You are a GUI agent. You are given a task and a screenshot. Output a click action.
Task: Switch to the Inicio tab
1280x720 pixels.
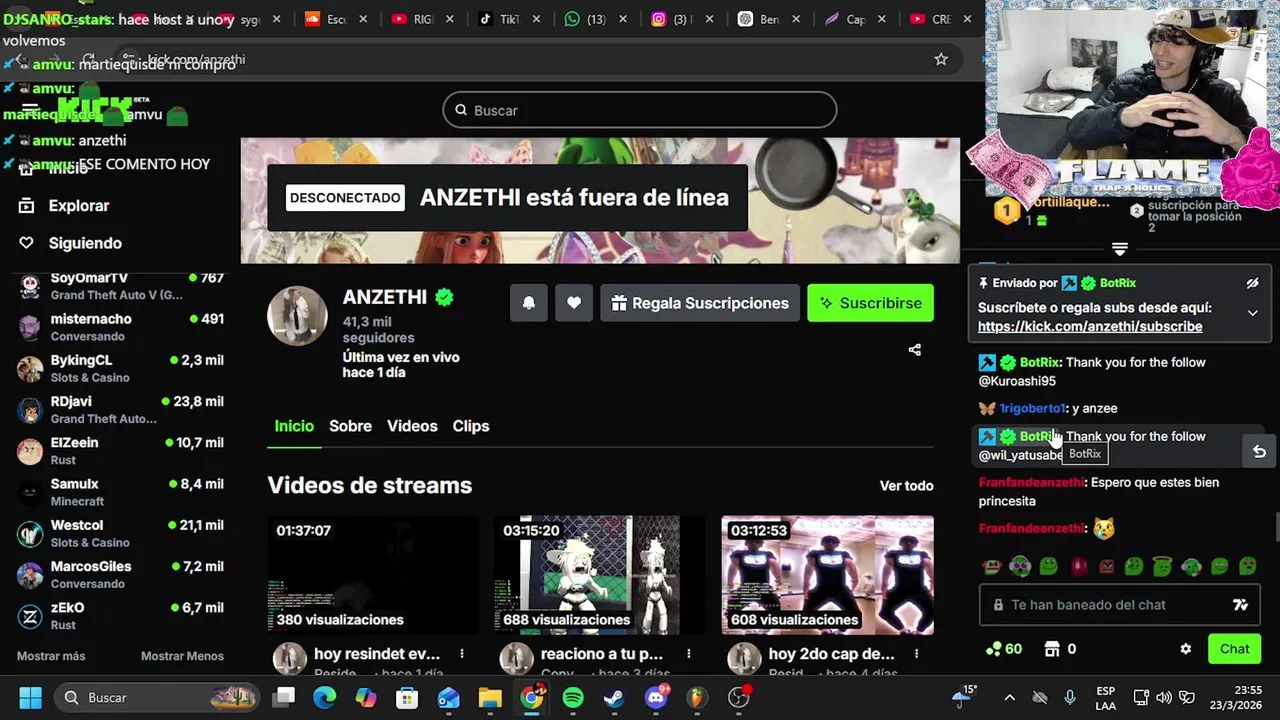[294, 426]
